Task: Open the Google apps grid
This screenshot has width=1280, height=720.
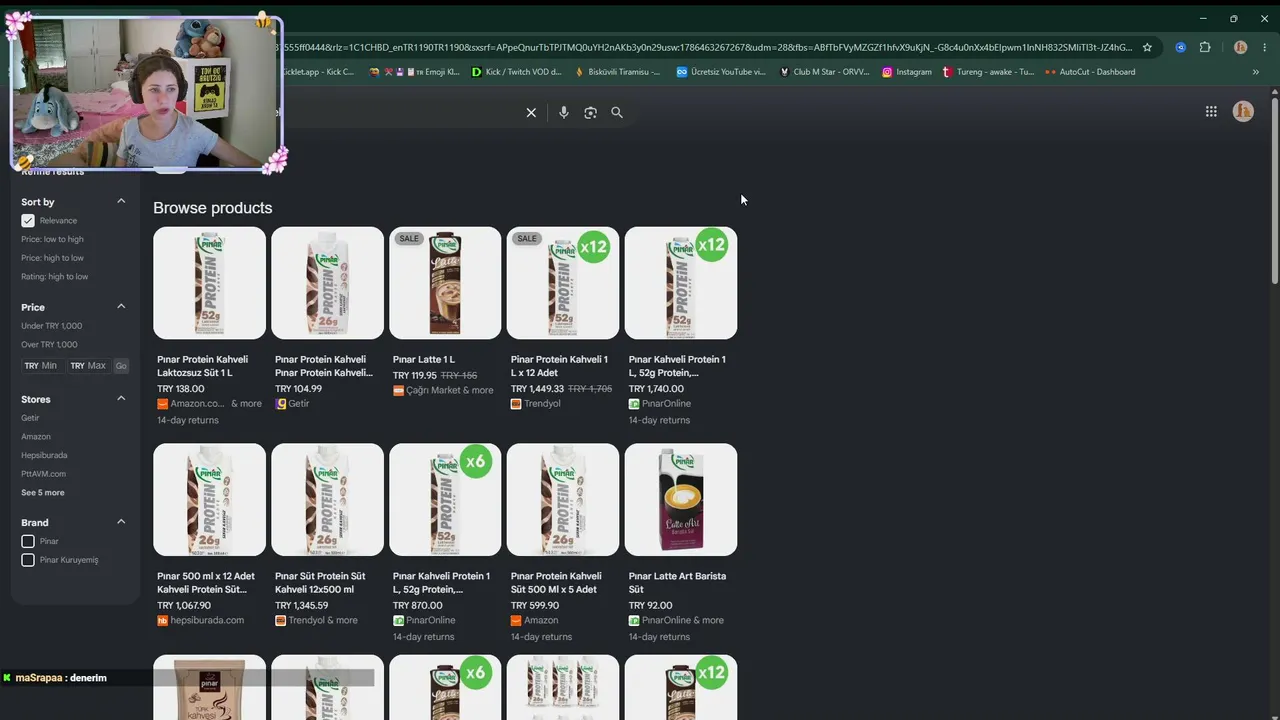Action: (x=1211, y=112)
